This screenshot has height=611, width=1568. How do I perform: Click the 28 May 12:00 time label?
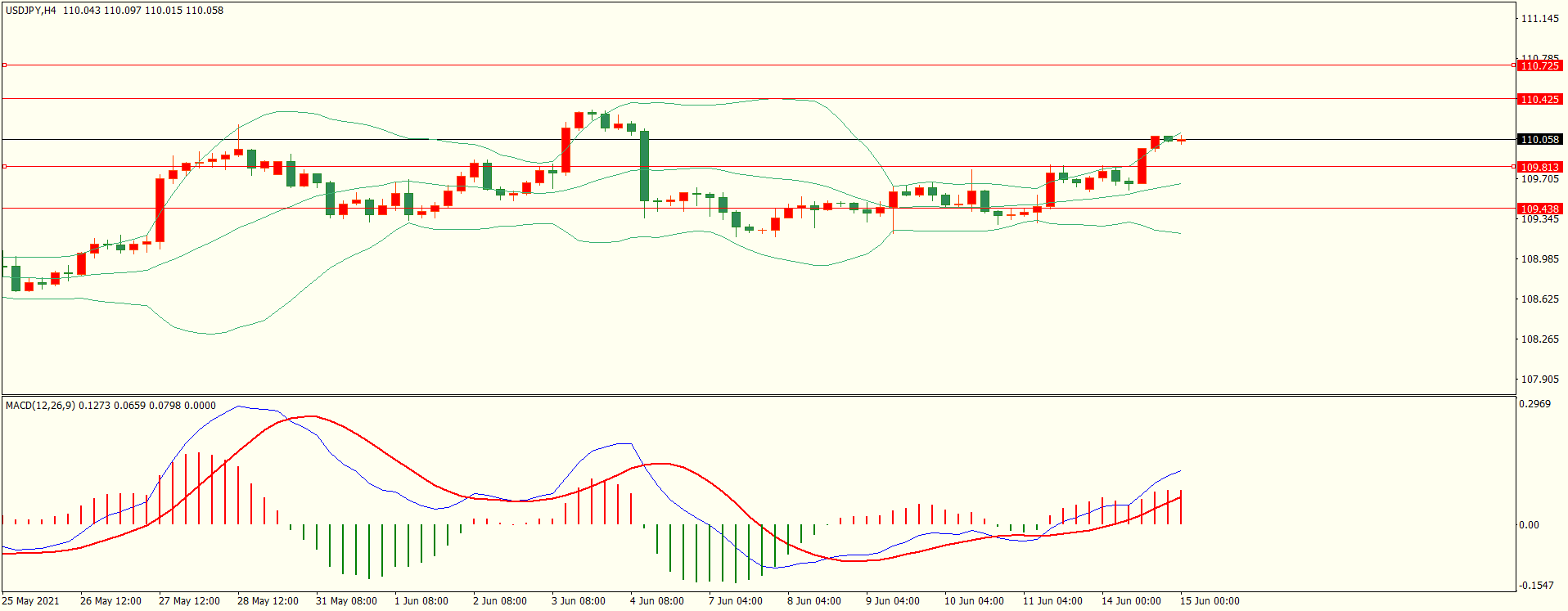pos(268,601)
